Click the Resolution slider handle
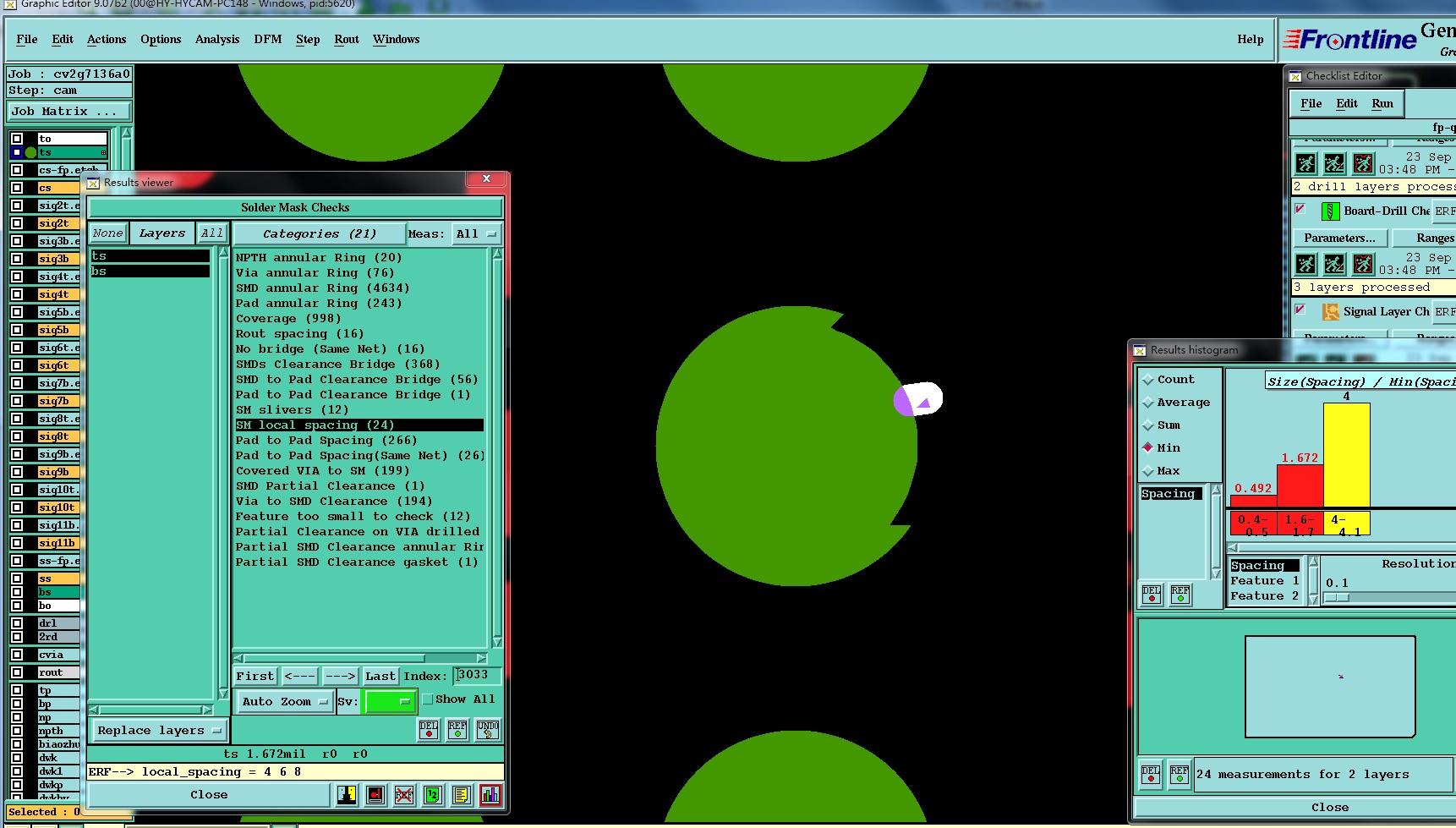The width and height of the screenshot is (1456, 828). coord(1337,598)
